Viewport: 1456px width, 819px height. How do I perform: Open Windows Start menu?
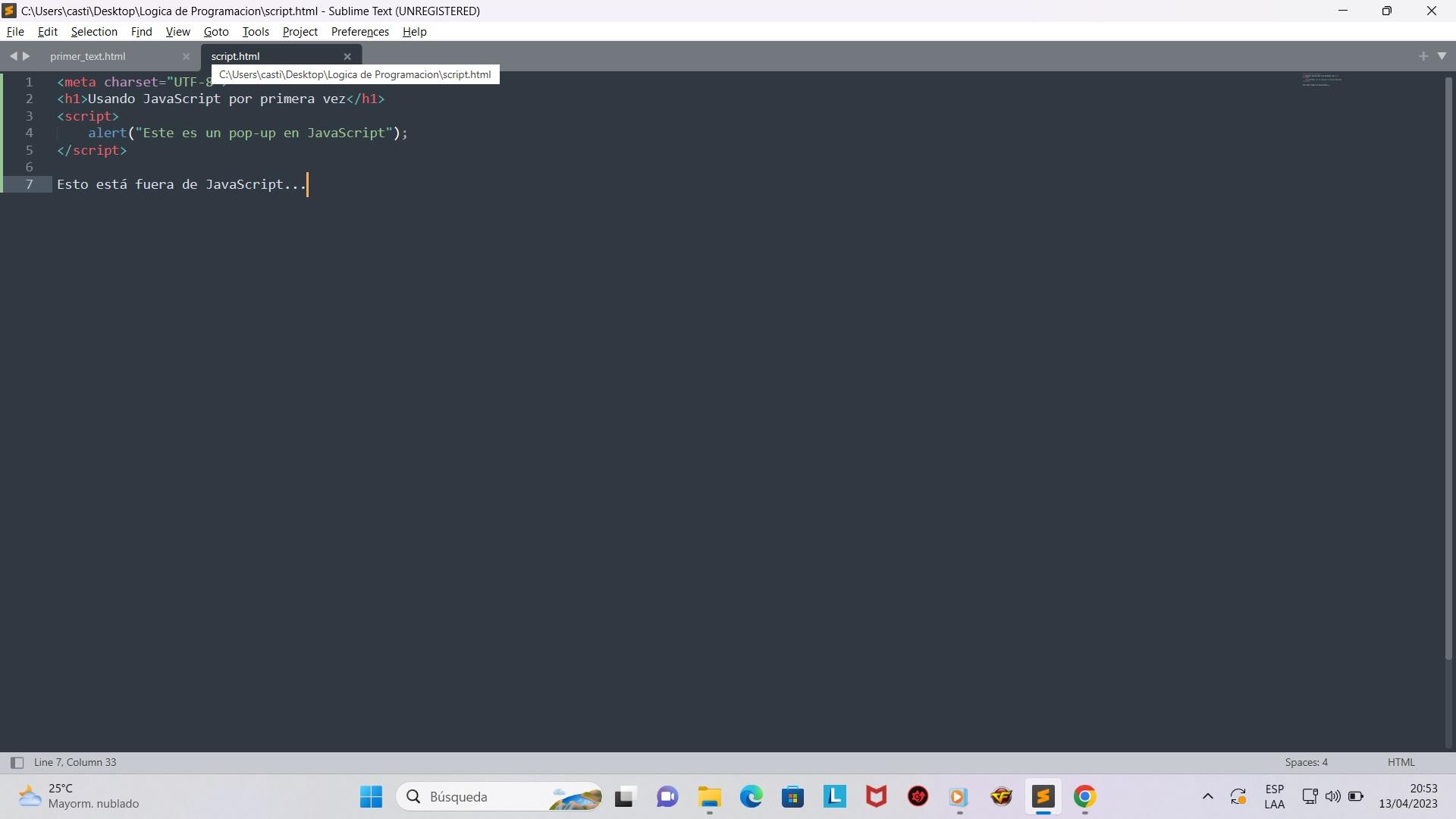371,797
